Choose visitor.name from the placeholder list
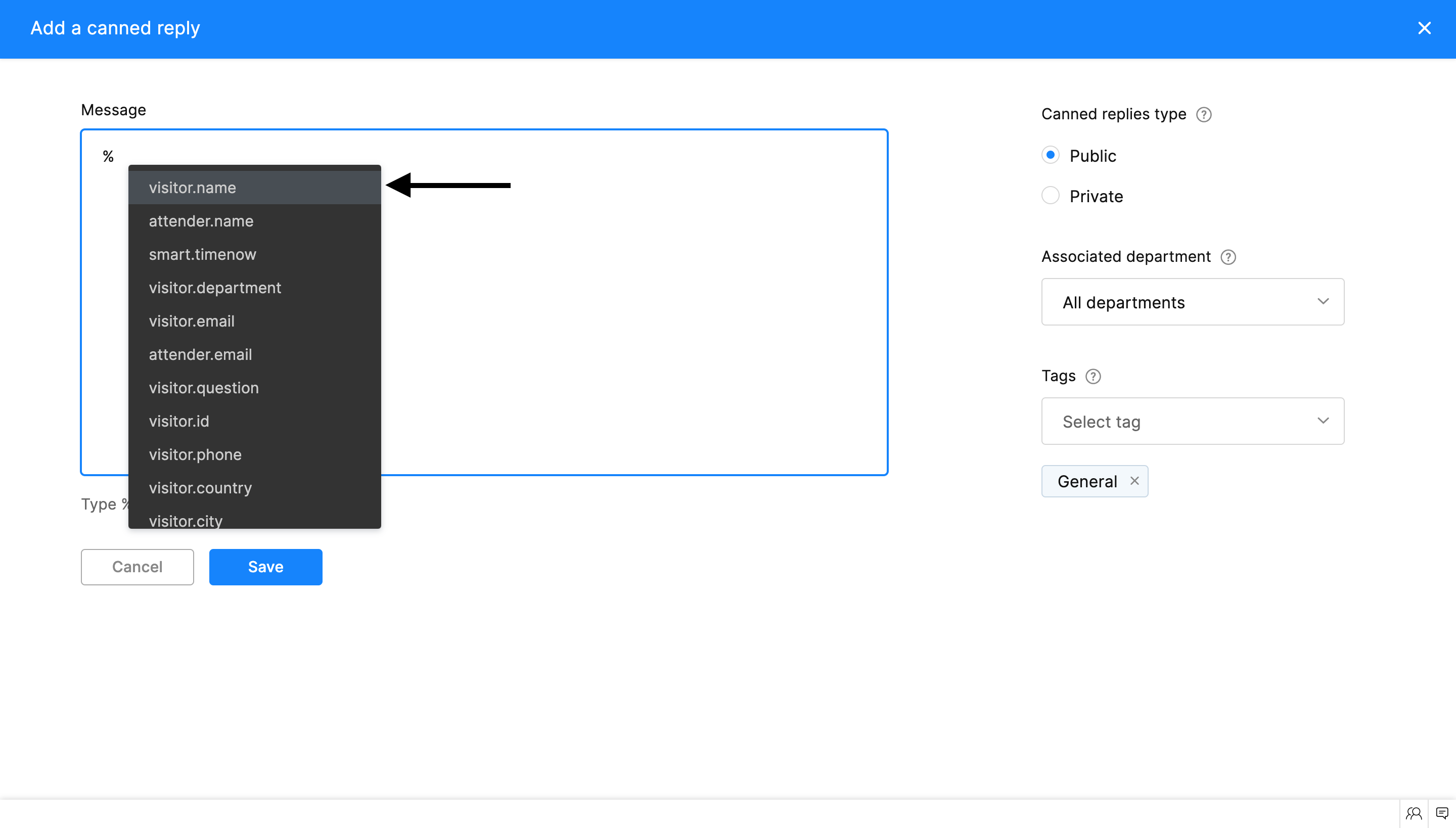This screenshot has height=828, width=1456. coord(192,188)
